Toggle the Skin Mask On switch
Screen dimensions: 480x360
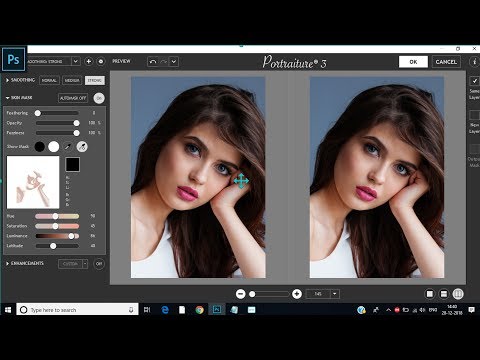tap(99, 98)
